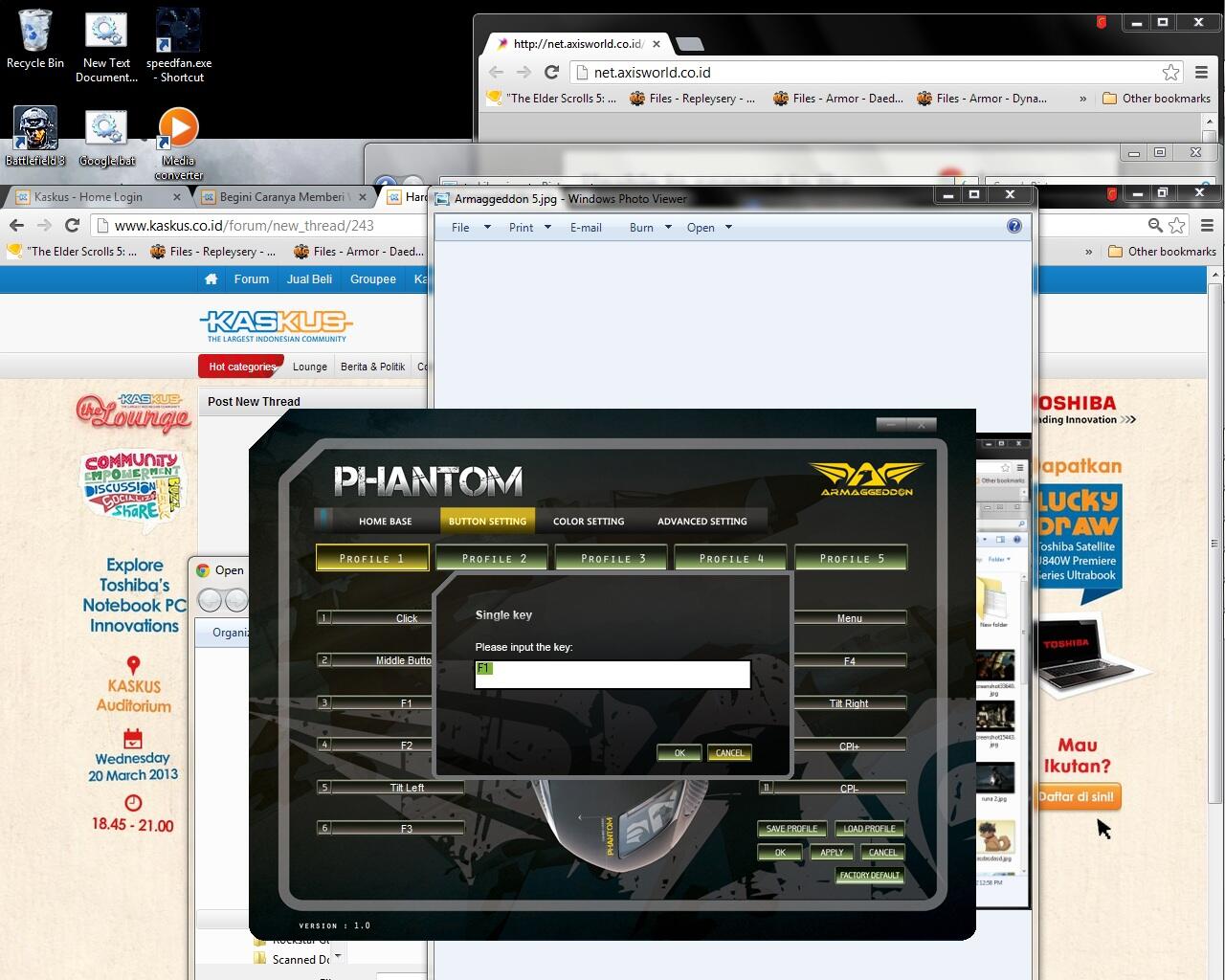Click magnifier icon in Kaskus Chrome address bar
Image resolution: width=1225 pixels, height=980 pixels.
1155,225
